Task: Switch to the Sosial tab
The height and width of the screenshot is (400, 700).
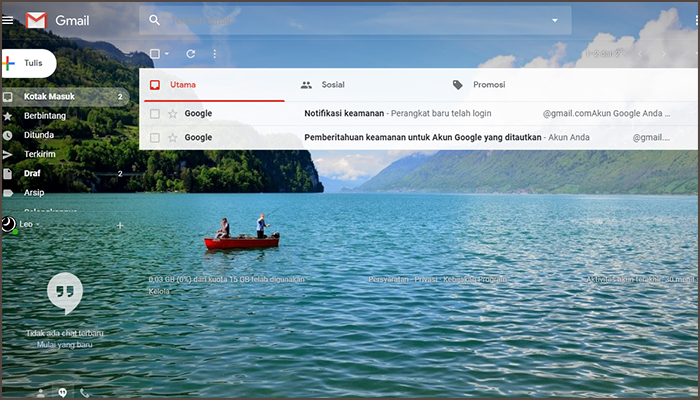Action: click(x=332, y=85)
